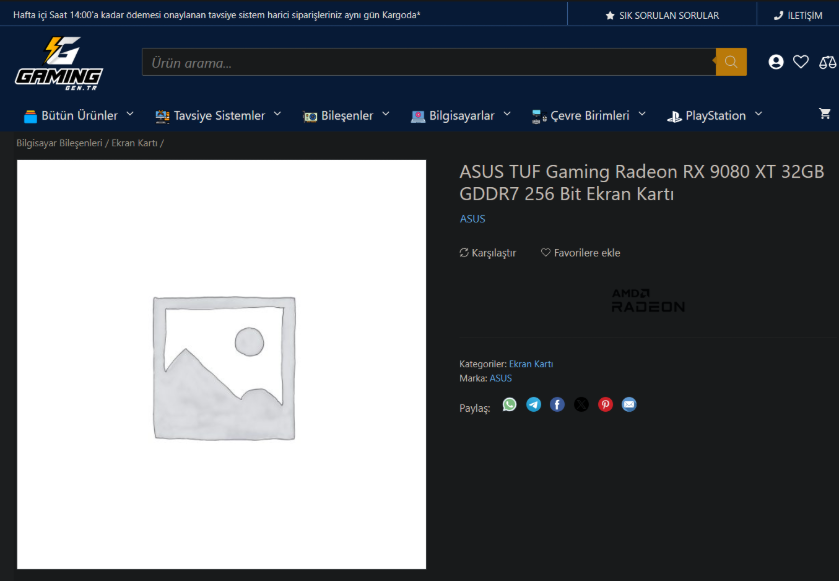Share product via Pinterest icon

[x=605, y=404]
